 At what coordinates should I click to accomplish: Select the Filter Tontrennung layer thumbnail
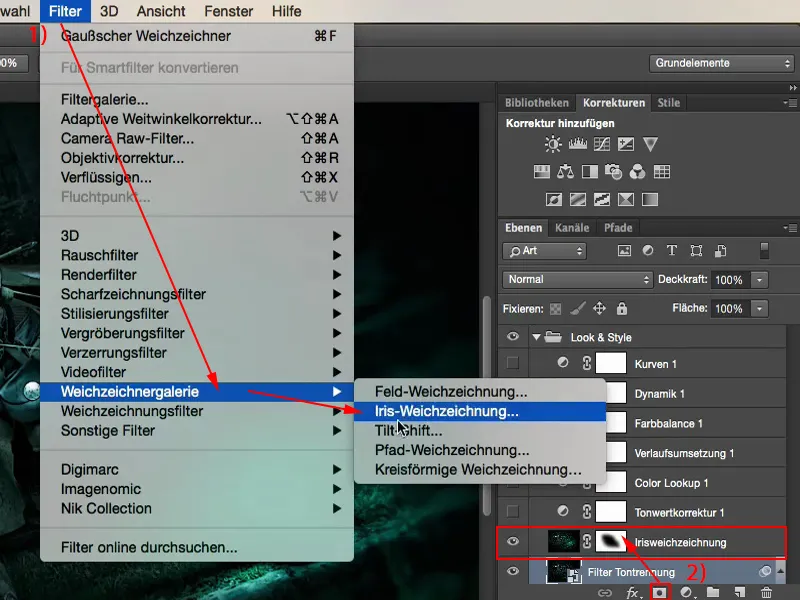coord(564,571)
